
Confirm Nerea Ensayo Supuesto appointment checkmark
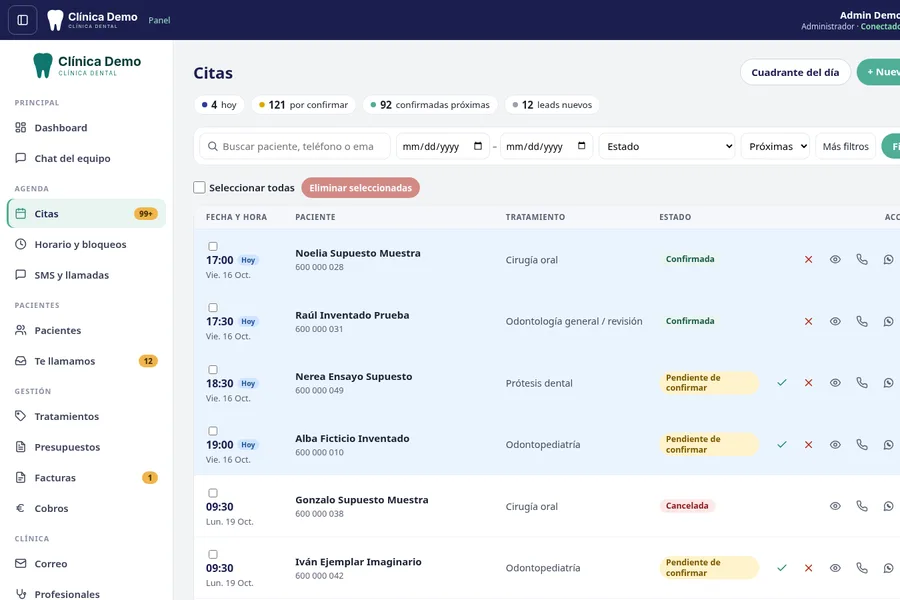click(782, 383)
